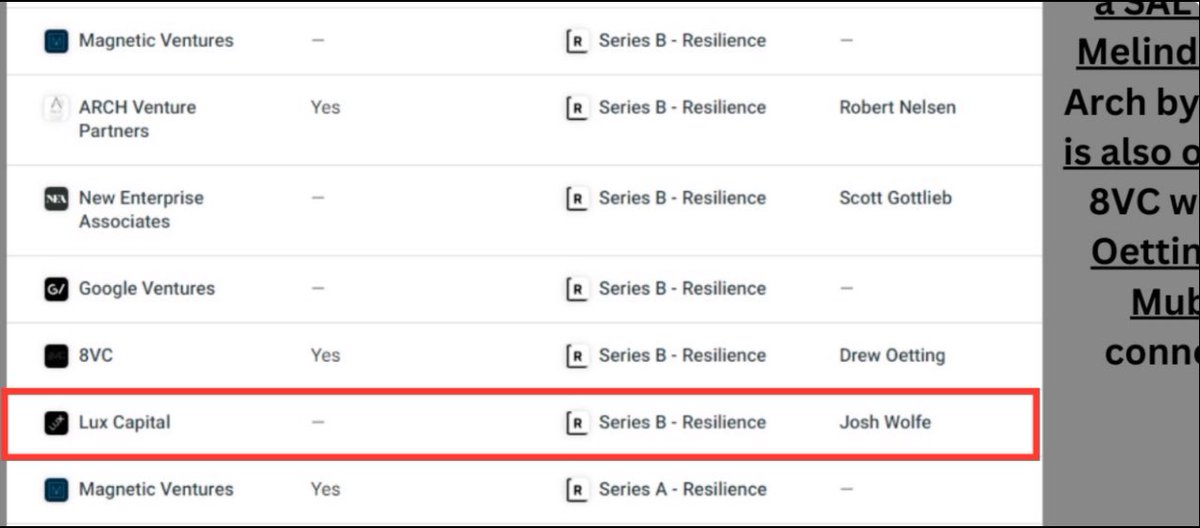Click Resilience R icon in ARCH row
This screenshot has height=528, width=1200.
point(576,108)
